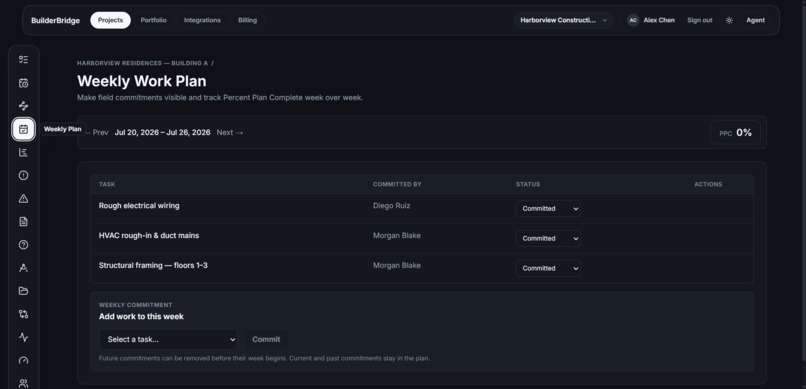Open status dropdown for Rough electrical wiring
Screen dimensions: 806x389
pos(548,209)
